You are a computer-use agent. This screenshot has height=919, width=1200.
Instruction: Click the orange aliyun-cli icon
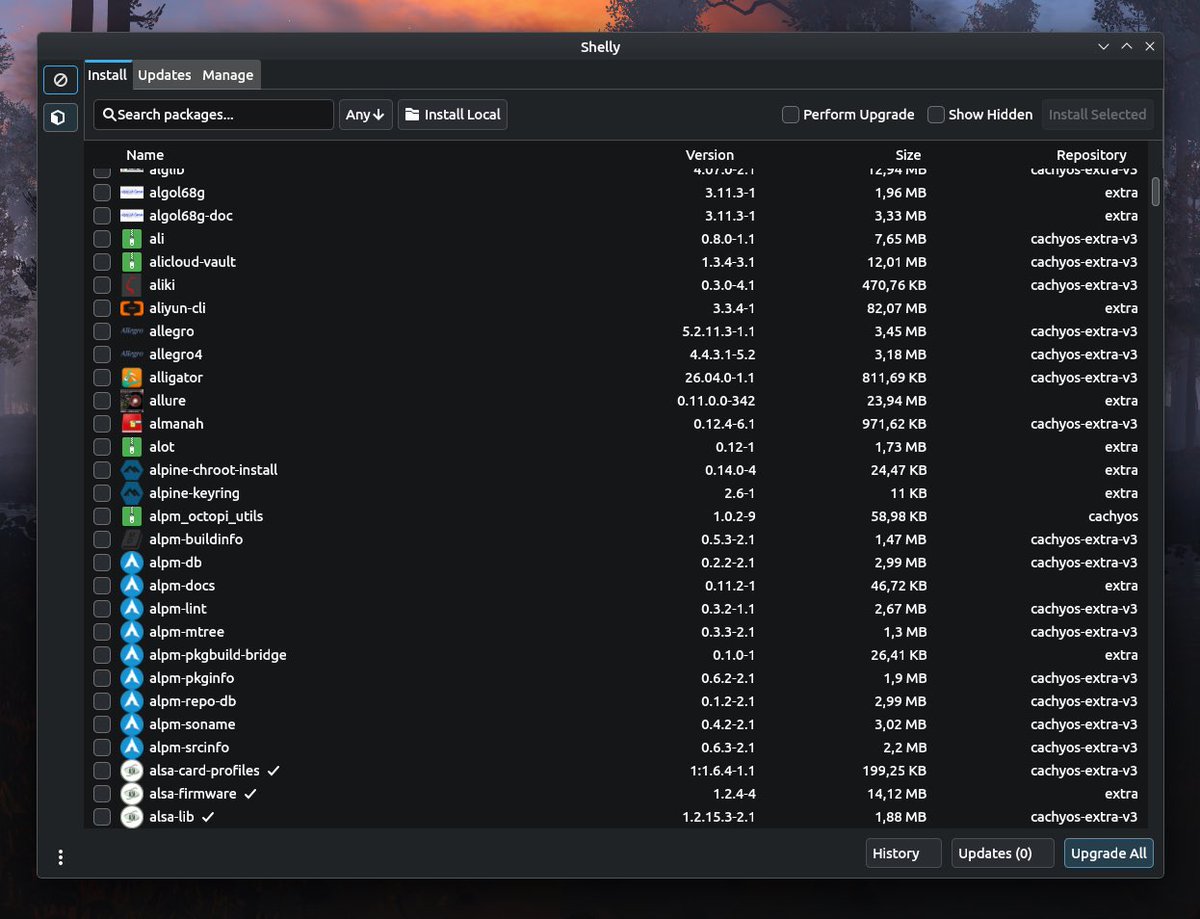[x=132, y=308]
